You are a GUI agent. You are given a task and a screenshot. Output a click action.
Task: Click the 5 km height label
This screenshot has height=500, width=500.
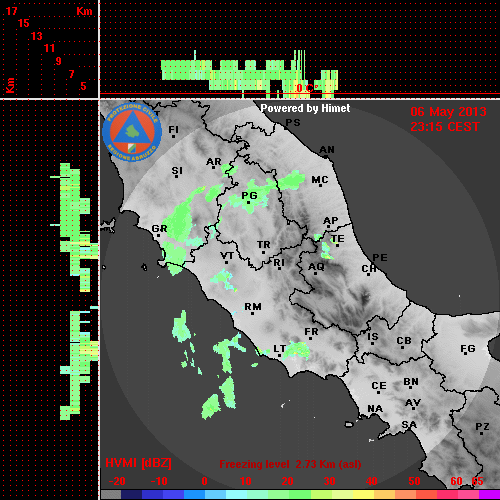[x=83, y=86]
